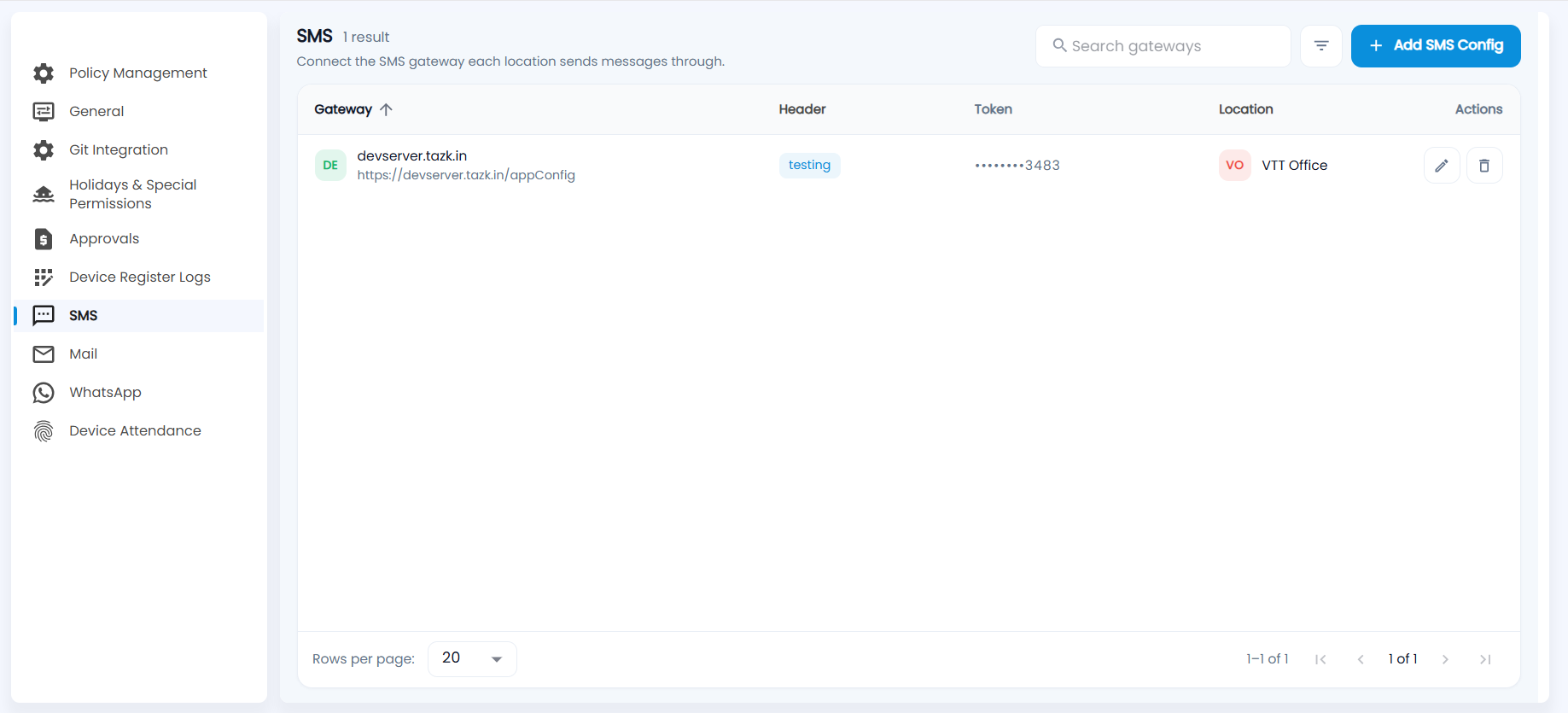Viewport: 1568px width, 713px height.
Task: Click the Rows per page label
Action: click(364, 659)
